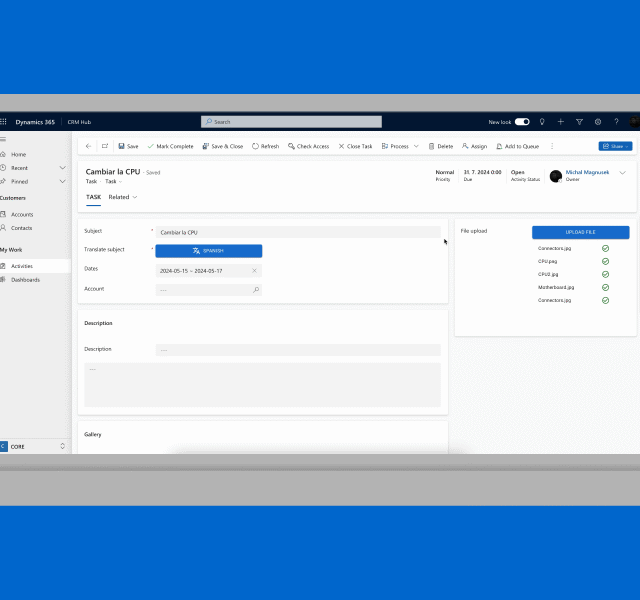Collapse the site map hamburger menu

[x=3, y=139]
